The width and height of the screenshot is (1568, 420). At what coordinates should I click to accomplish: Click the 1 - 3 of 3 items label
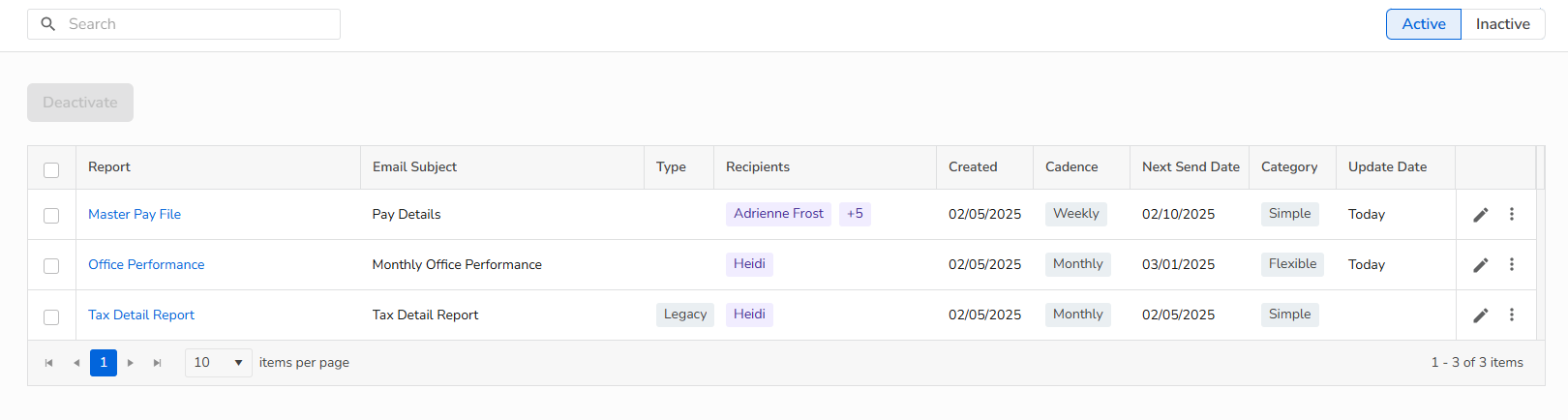1477,363
